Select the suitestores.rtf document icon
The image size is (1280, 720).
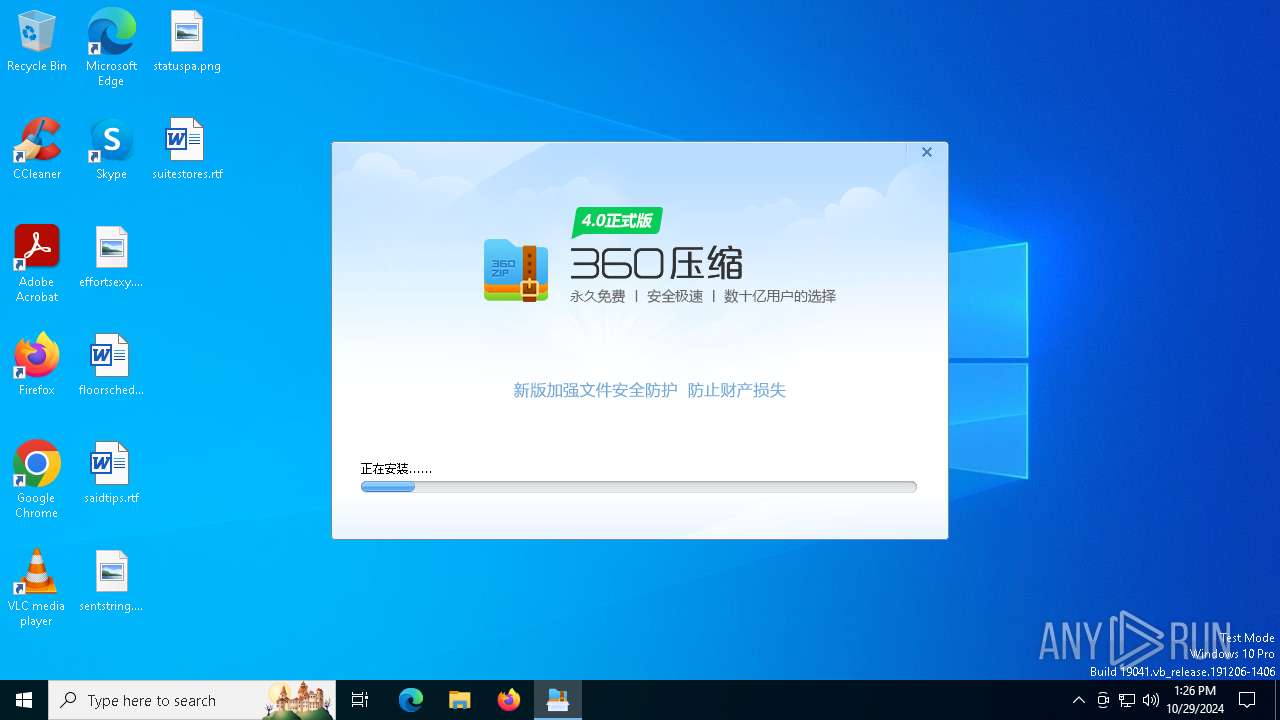(187, 149)
